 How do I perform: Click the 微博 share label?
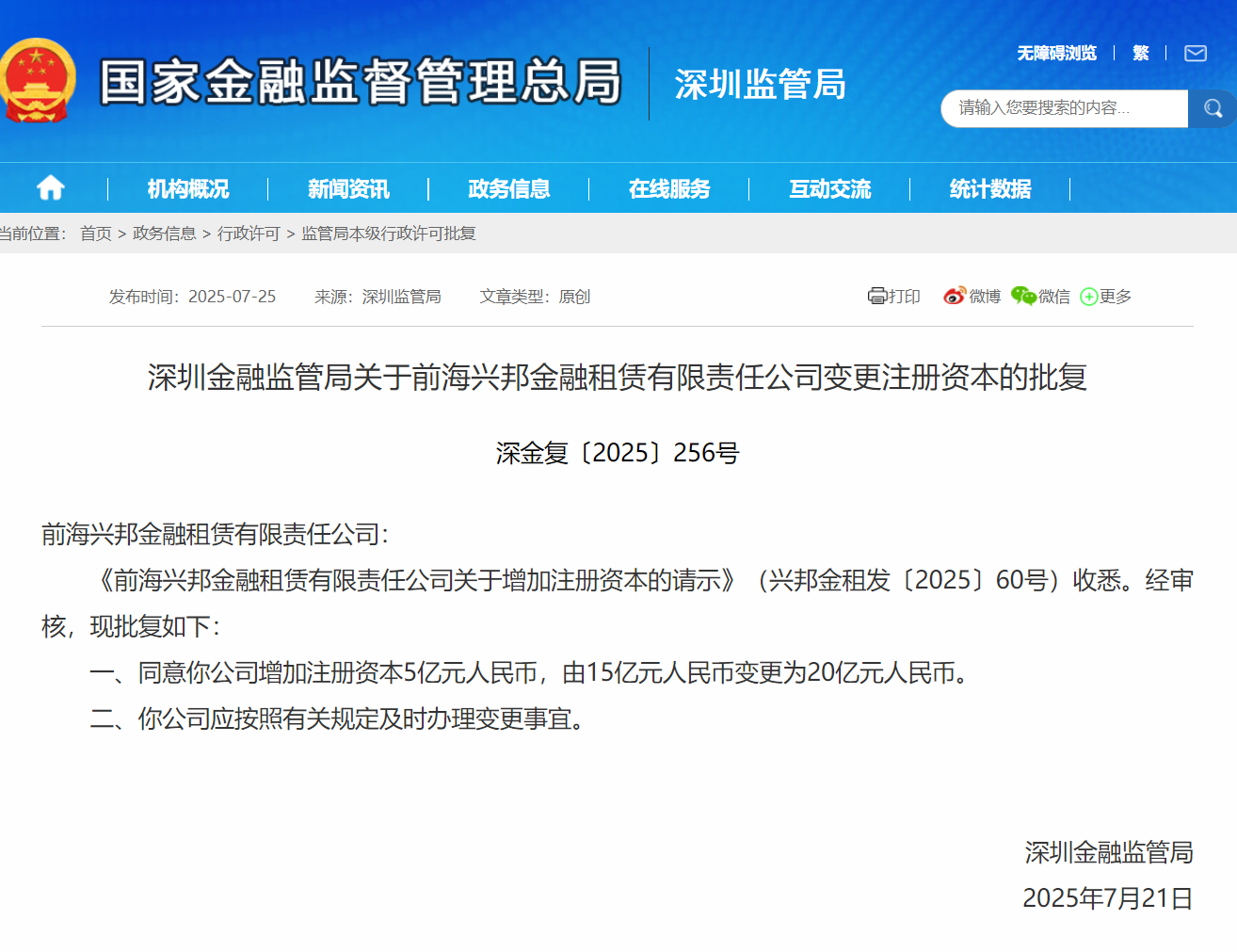[x=985, y=297]
